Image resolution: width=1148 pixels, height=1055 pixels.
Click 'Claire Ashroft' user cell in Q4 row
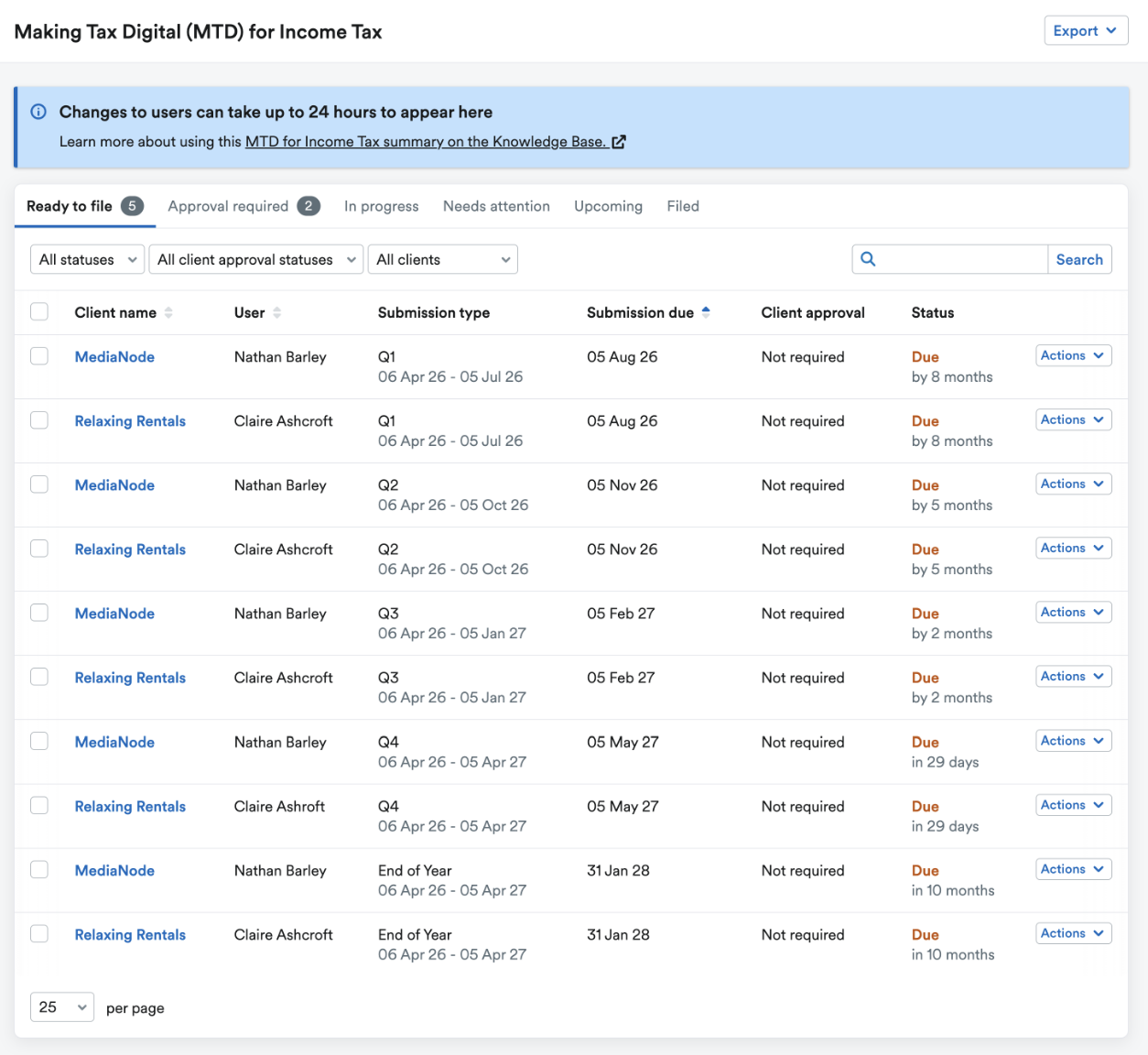point(279,807)
